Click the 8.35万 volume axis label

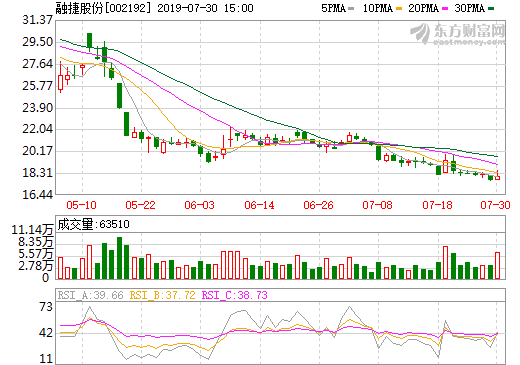tap(36, 242)
